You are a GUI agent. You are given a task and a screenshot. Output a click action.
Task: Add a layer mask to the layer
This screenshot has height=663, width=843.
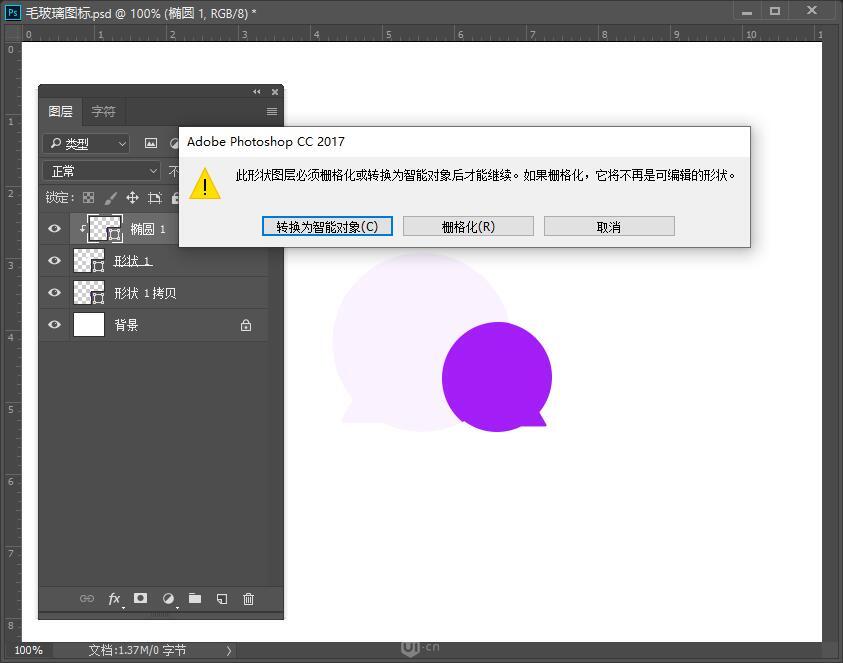(x=140, y=599)
